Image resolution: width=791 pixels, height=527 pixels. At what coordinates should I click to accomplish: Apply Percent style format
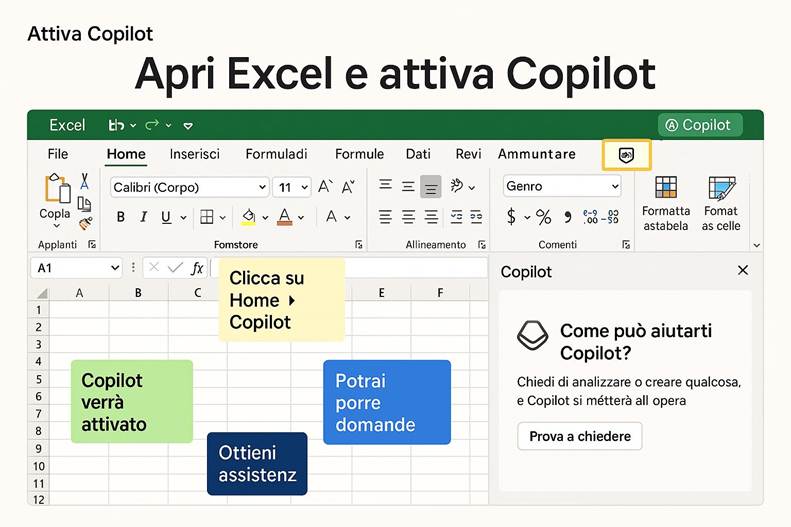[543, 217]
